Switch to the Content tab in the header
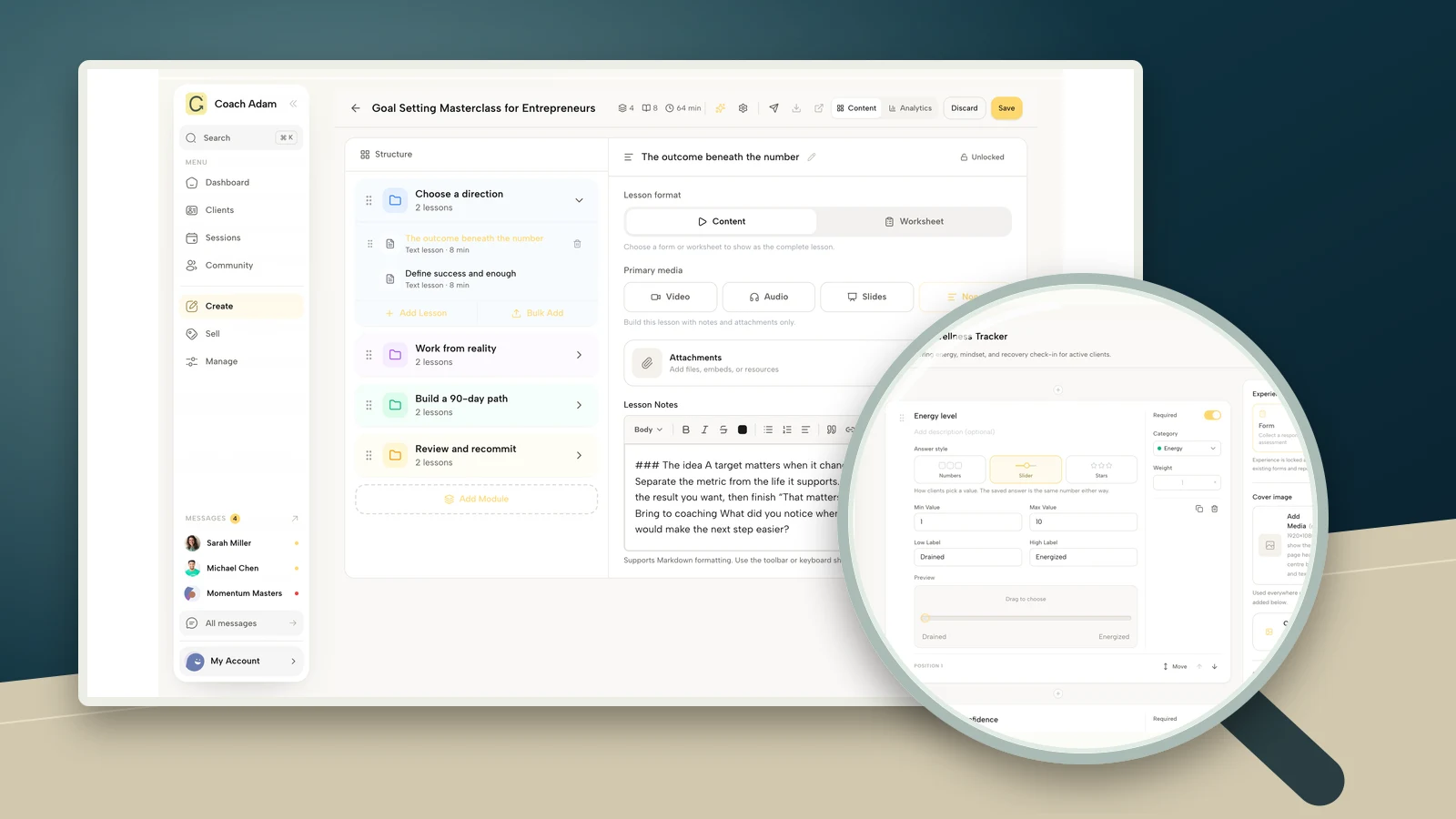Image resolution: width=1456 pixels, height=819 pixels. tap(856, 108)
